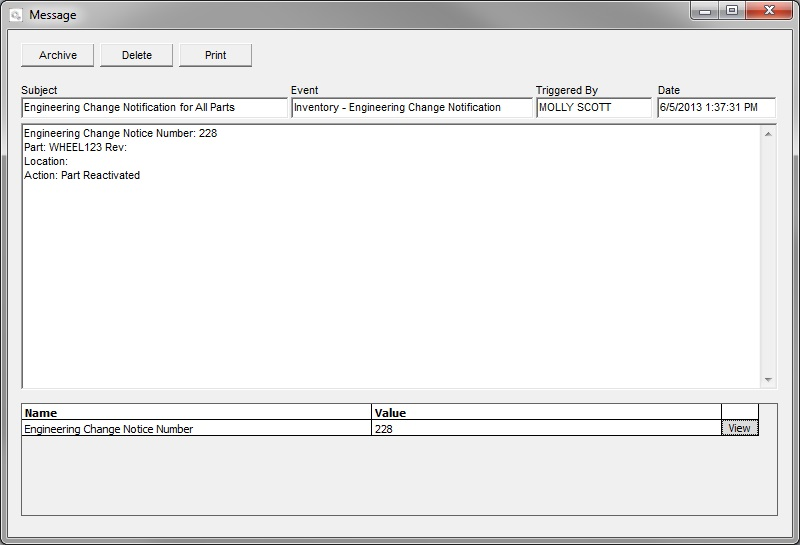Click the window icon in title bar
This screenshot has width=800, height=545.
(16, 15)
